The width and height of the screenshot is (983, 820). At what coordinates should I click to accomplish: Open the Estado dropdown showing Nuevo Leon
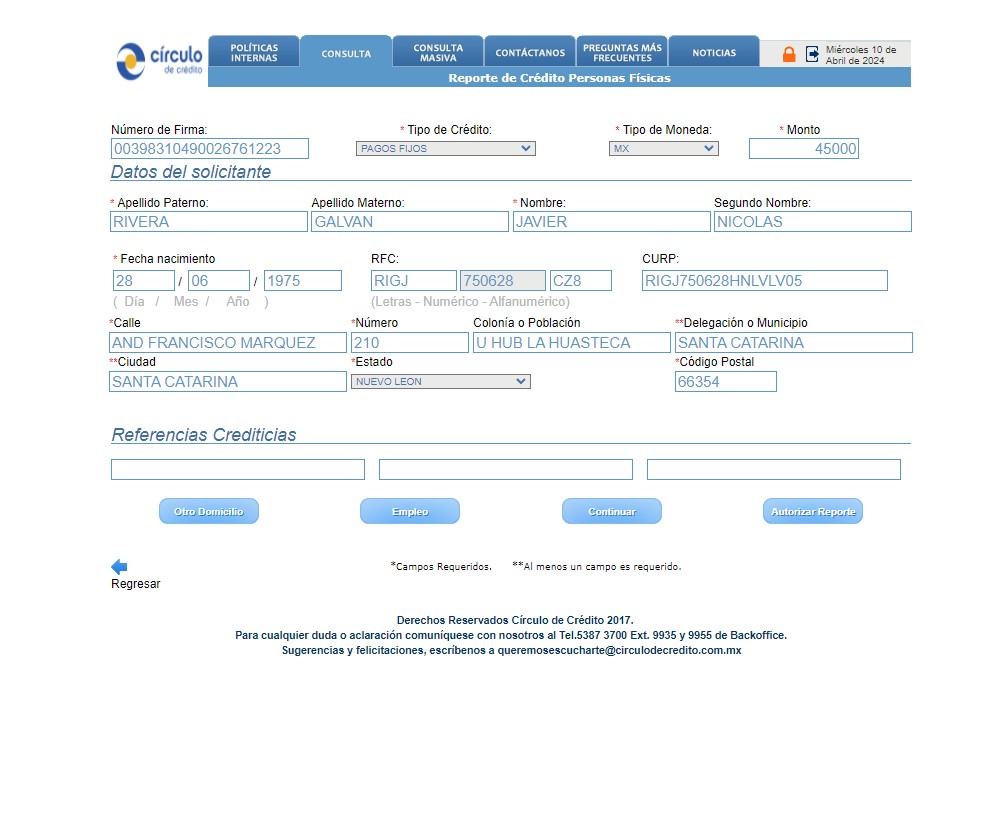pyautogui.click(x=440, y=382)
